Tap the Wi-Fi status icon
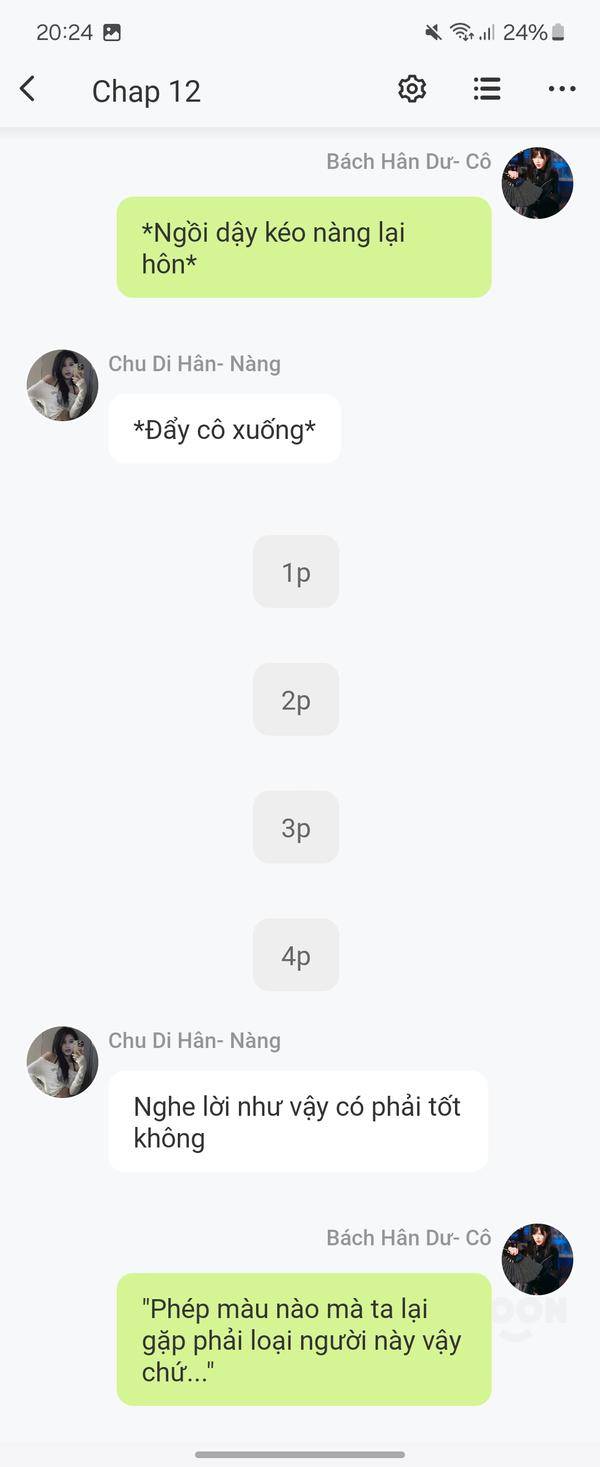The image size is (600, 1467). click(x=461, y=32)
